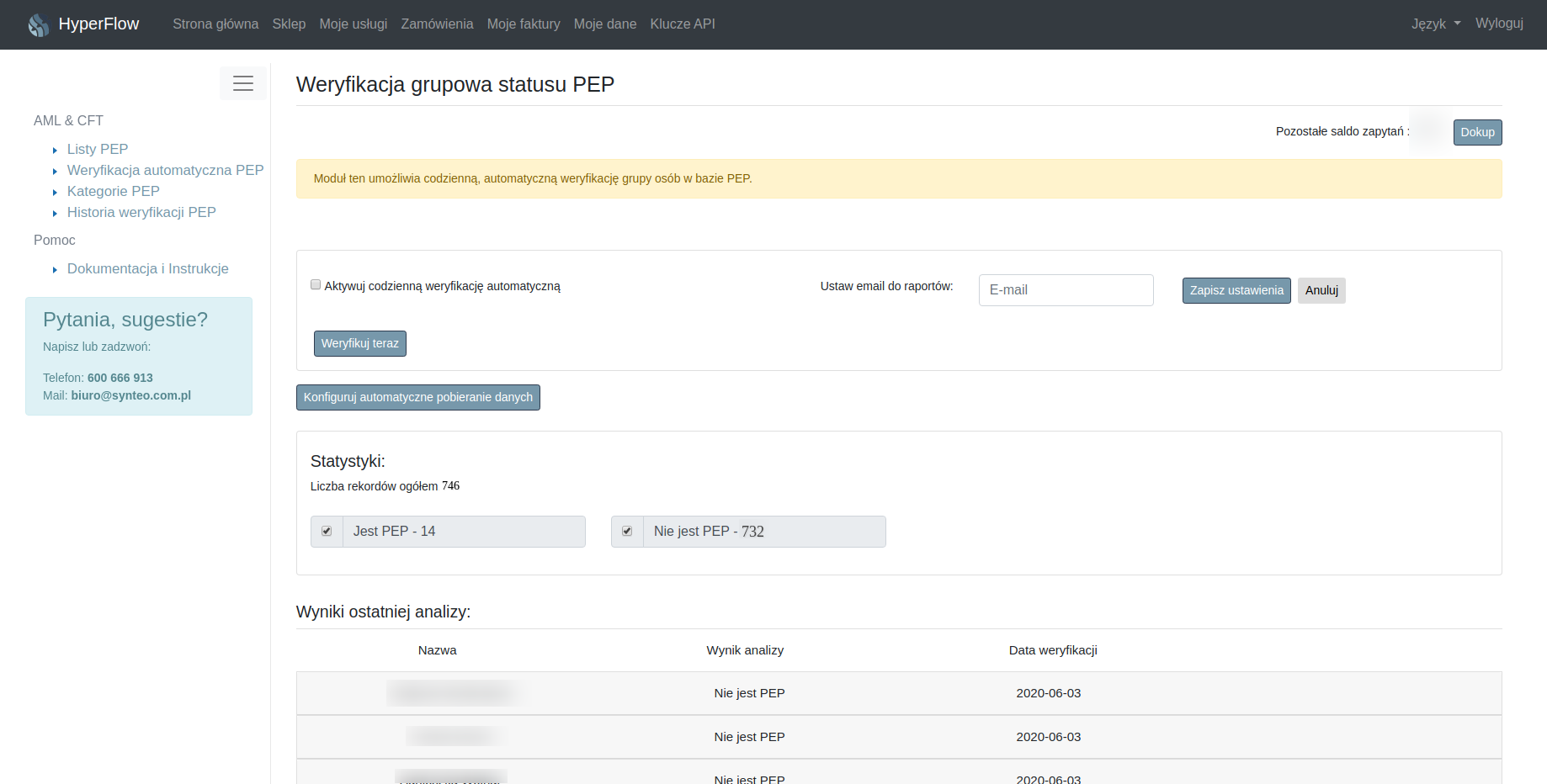Go to Moje faktury menu item
Image resolution: width=1547 pixels, height=784 pixels.
coord(524,24)
